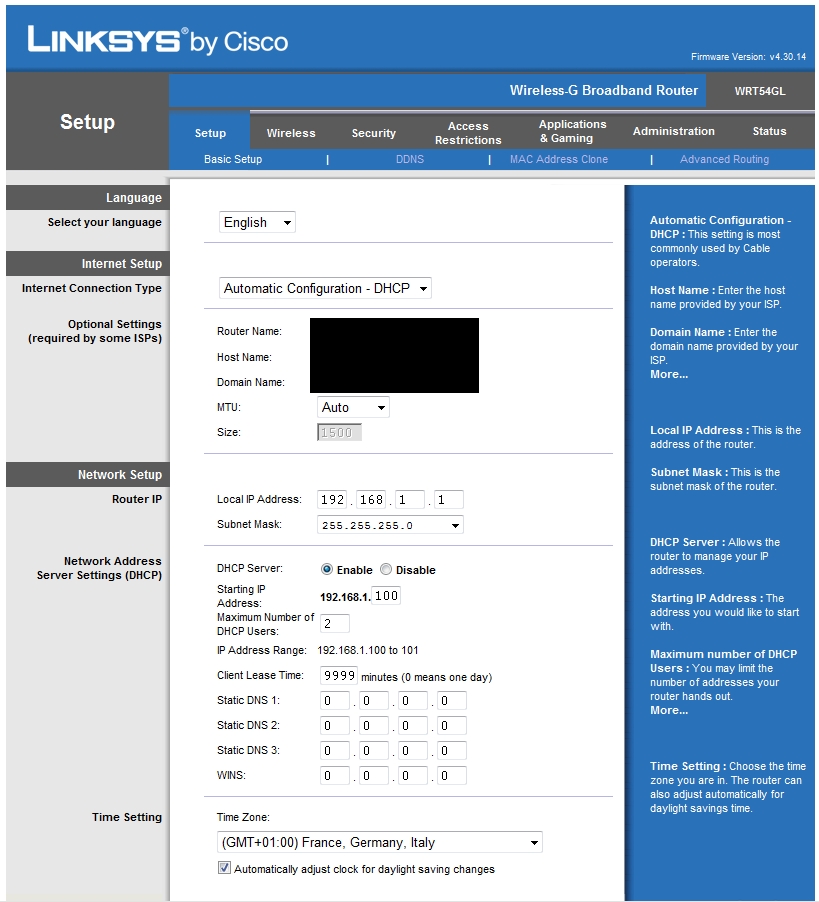This screenshot has width=819, height=902.
Task: Click the Host Name field label in the form
Action: pyautogui.click(x=244, y=357)
